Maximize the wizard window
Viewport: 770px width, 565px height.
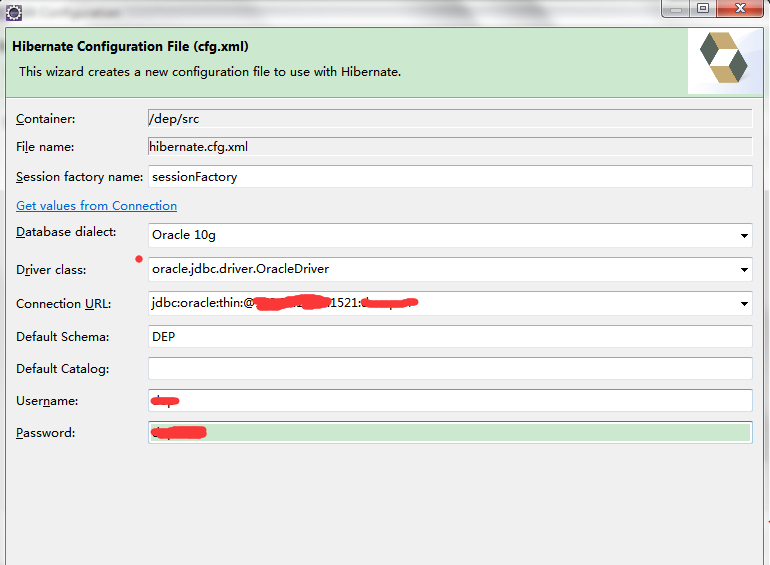tap(703, 9)
